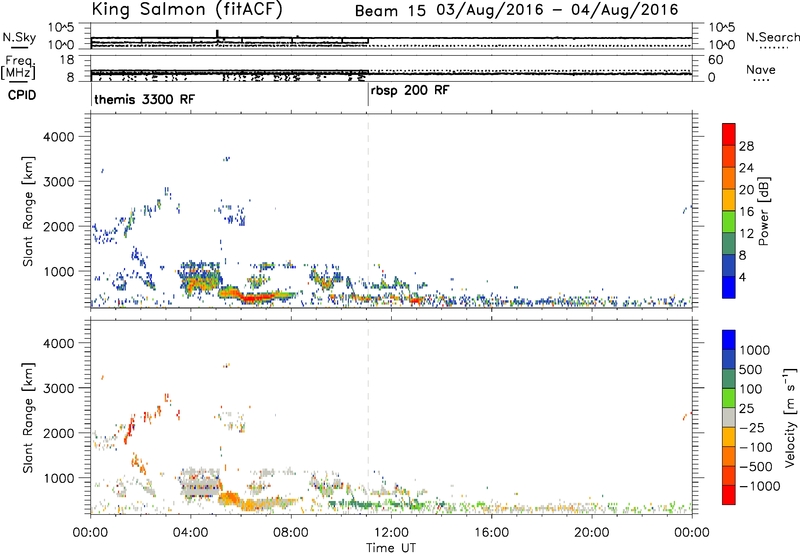Click the velocity panel 'Slant Range [km]' label
This screenshot has width=800, height=554.
(x=28, y=418)
